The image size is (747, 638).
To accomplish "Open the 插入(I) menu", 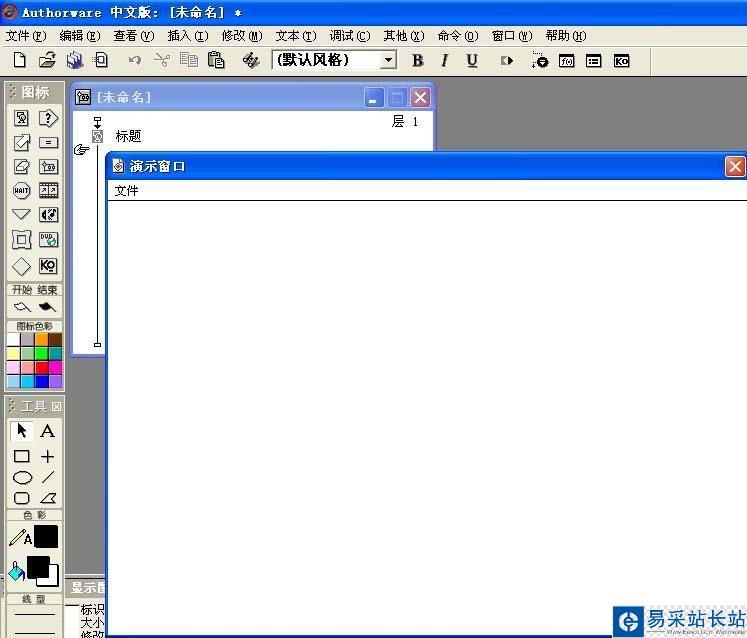I will pos(188,36).
